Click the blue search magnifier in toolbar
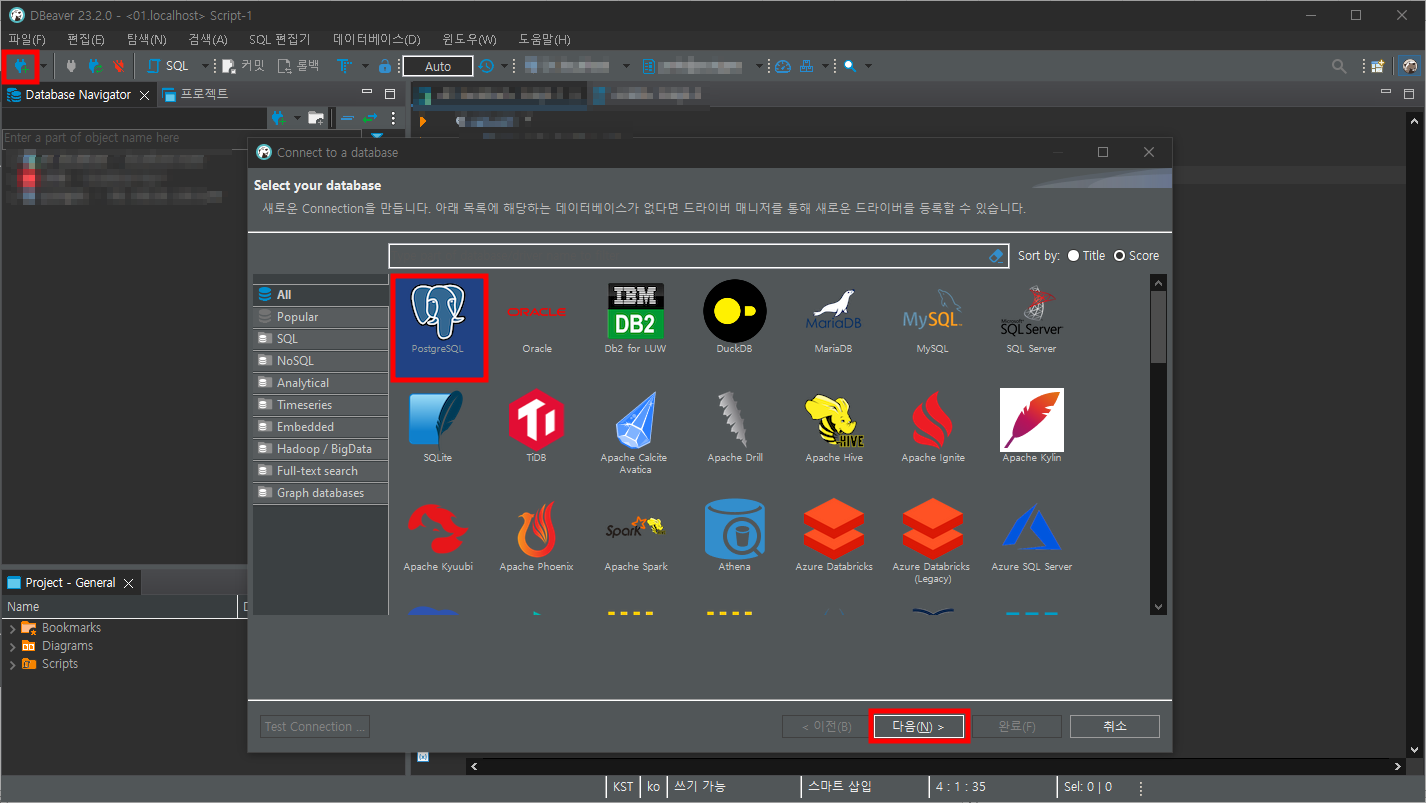1426x803 pixels. [x=849, y=66]
